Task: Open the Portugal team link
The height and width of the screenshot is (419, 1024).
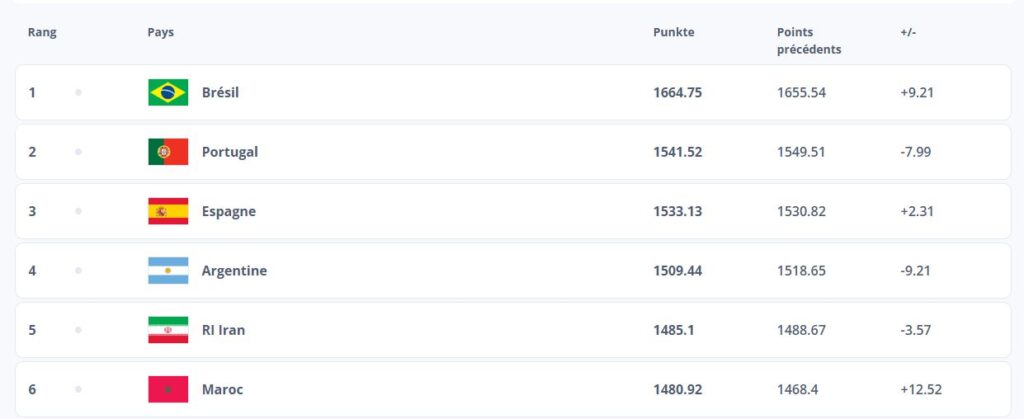Action: point(230,152)
